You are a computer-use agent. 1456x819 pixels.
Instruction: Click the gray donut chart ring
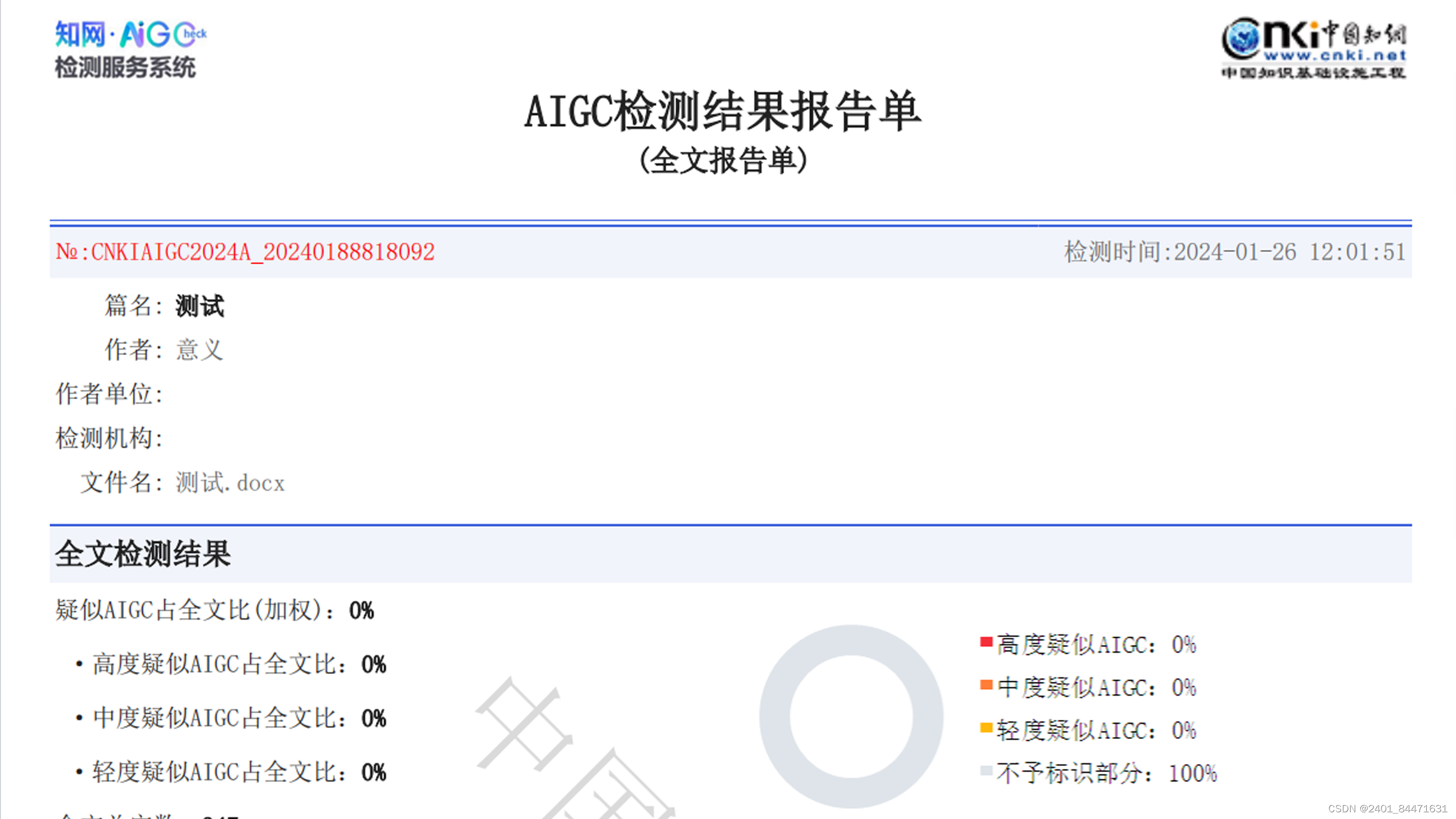(774, 718)
